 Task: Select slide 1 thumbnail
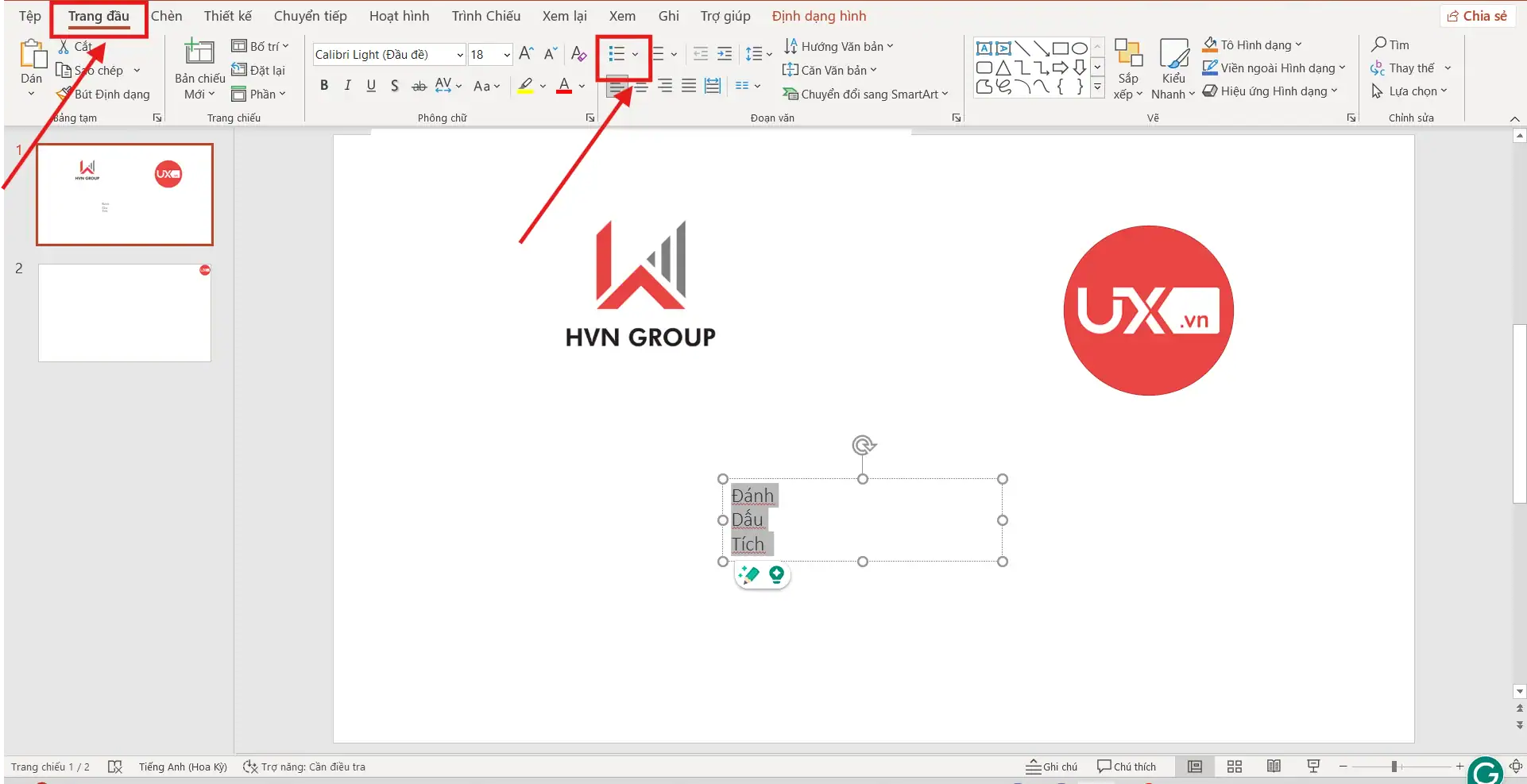point(125,195)
